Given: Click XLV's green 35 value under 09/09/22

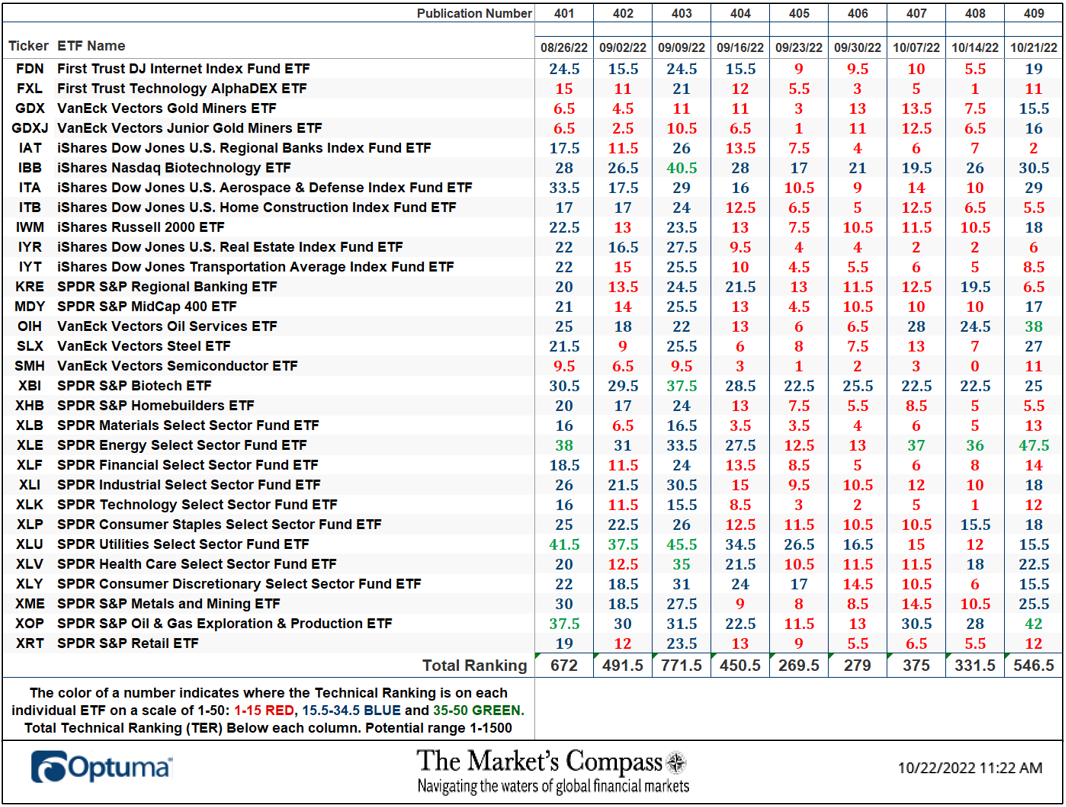Looking at the screenshot, I should (x=681, y=564).
